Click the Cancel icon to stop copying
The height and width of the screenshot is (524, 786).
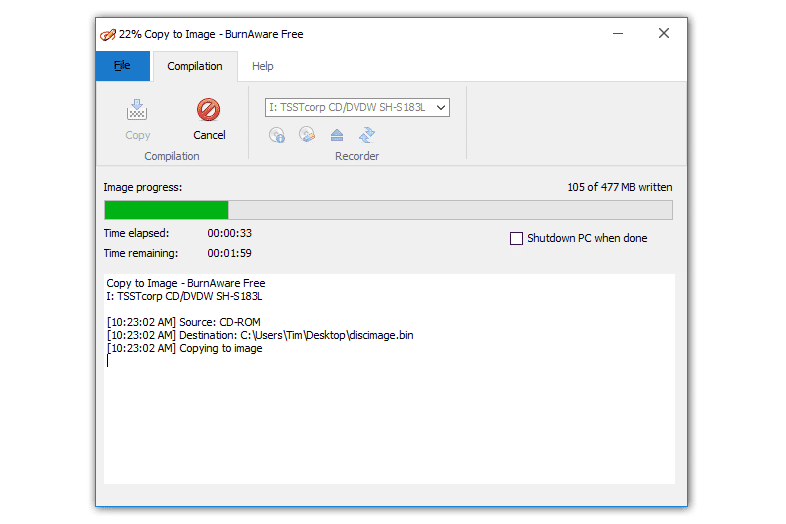pos(208,110)
